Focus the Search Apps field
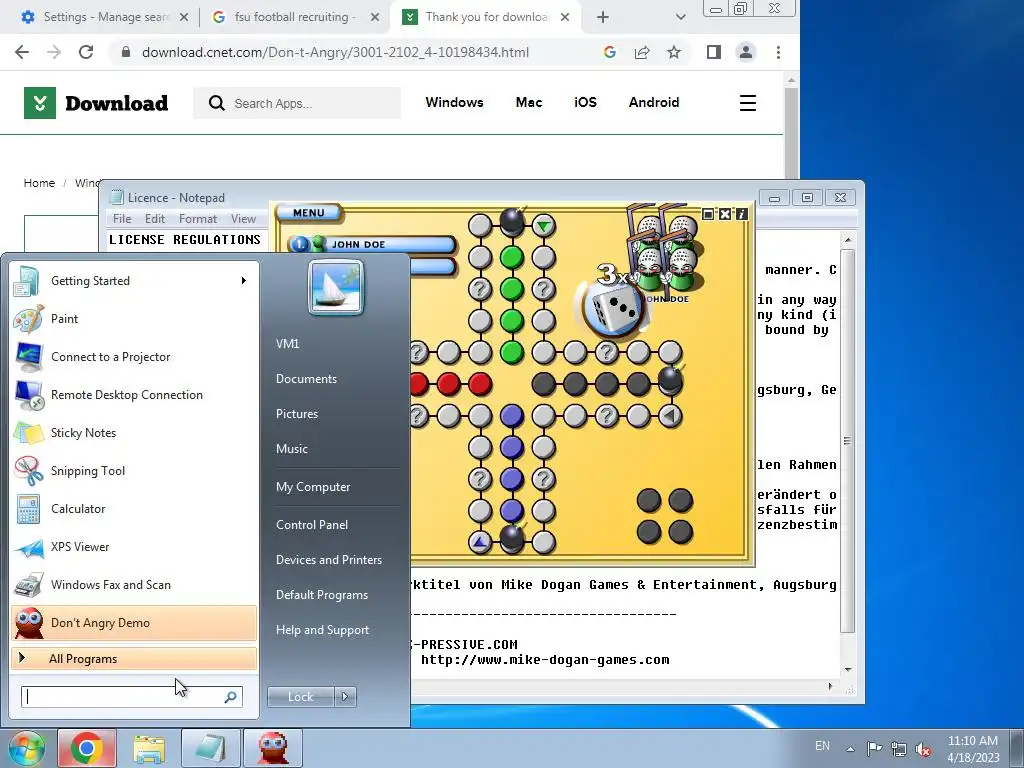Viewport: 1024px width, 768px height. [x=297, y=103]
